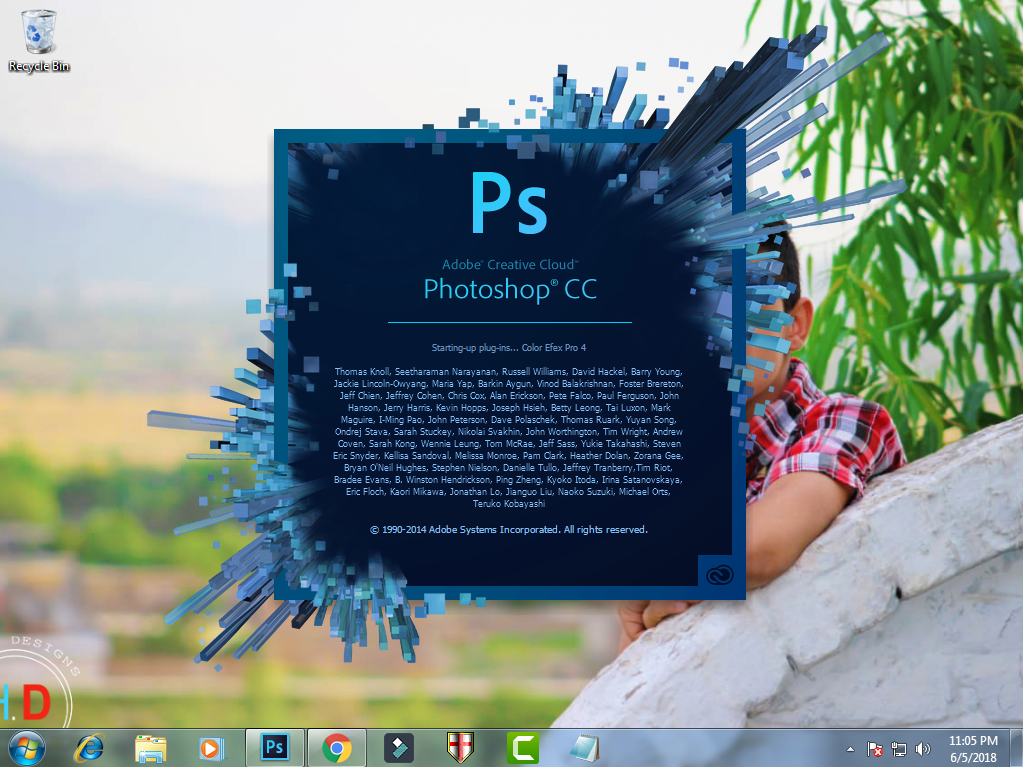This screenshot has width=1023, height=767.
Task: Mute audio via the speaker tray icon
Action: point(921,747)
